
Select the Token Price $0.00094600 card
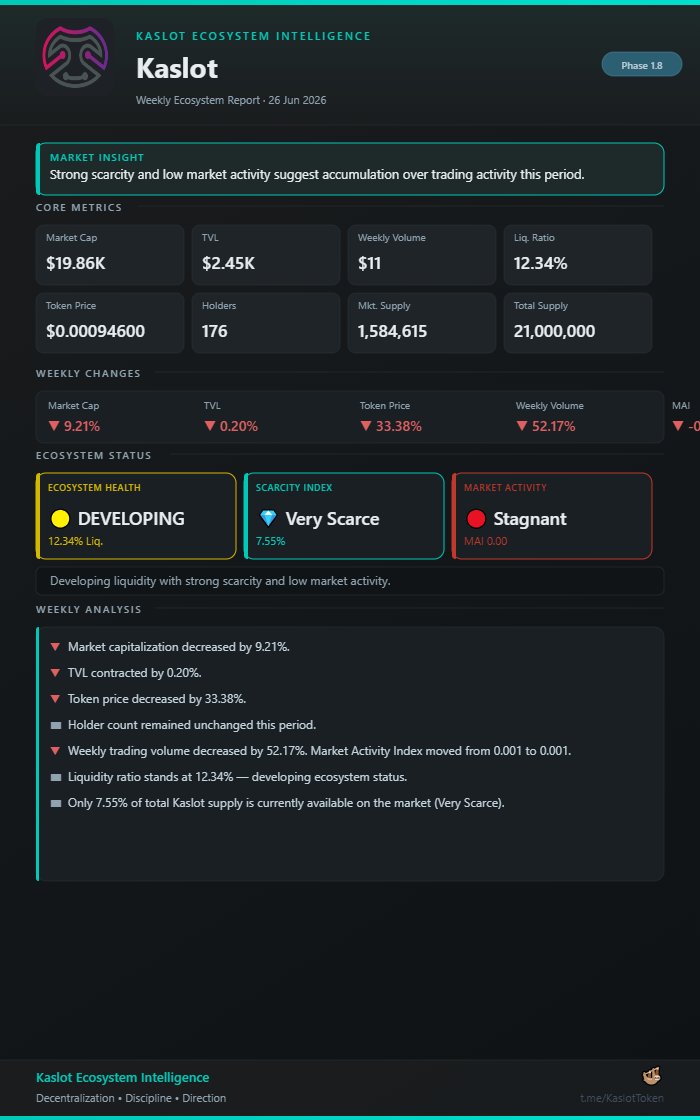[x=110, y=323]
